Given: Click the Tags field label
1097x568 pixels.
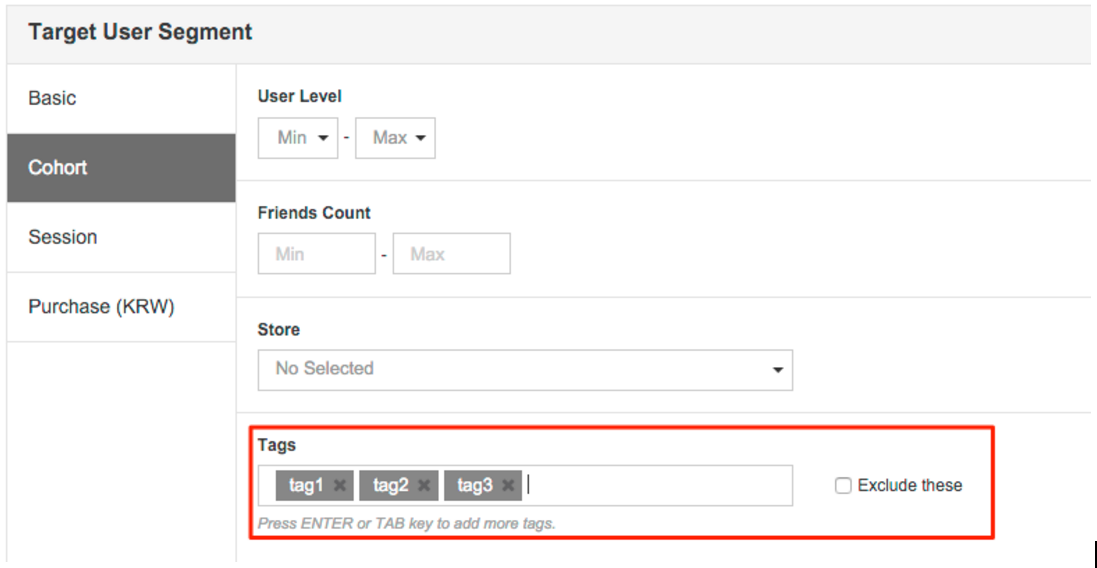Looking at the screenshot, I should (277, 445).
